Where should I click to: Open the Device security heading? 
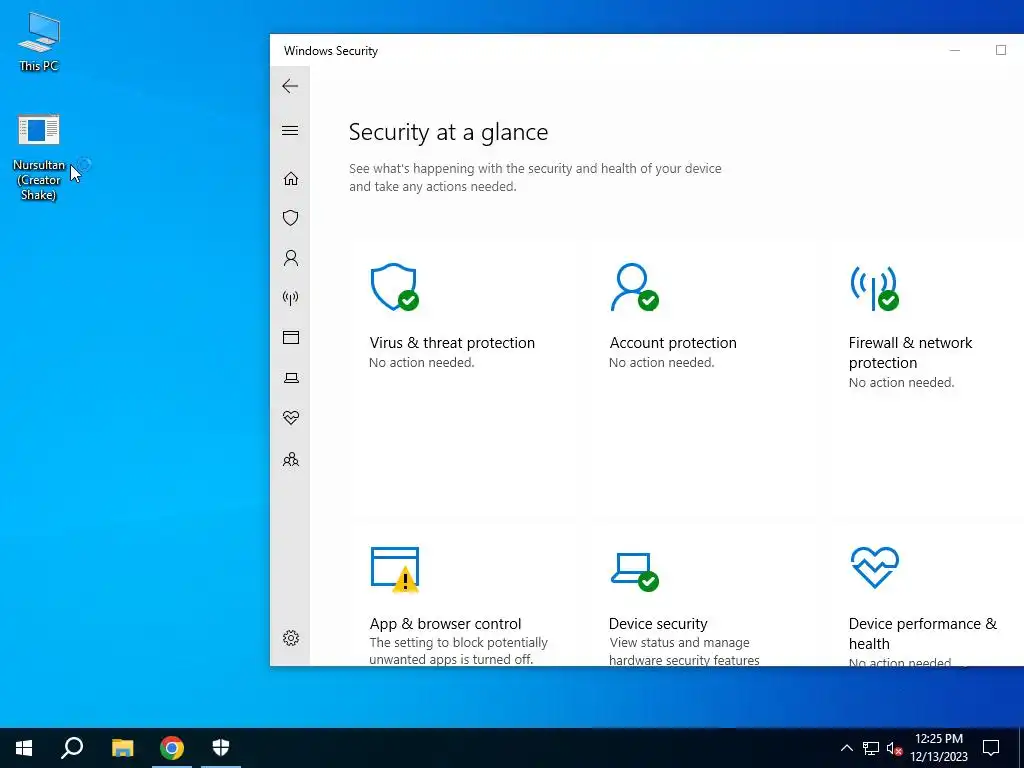(x=658, y=624)
